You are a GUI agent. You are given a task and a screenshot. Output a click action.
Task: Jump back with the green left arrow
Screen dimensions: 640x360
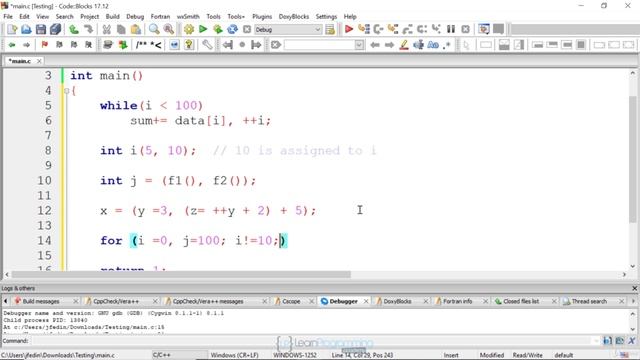click(x=12, y=44)
